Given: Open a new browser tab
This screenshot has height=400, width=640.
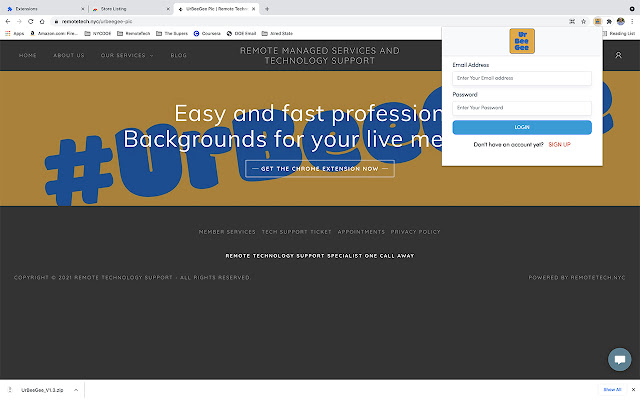Looking at the screenshot, I should (267, 9).
